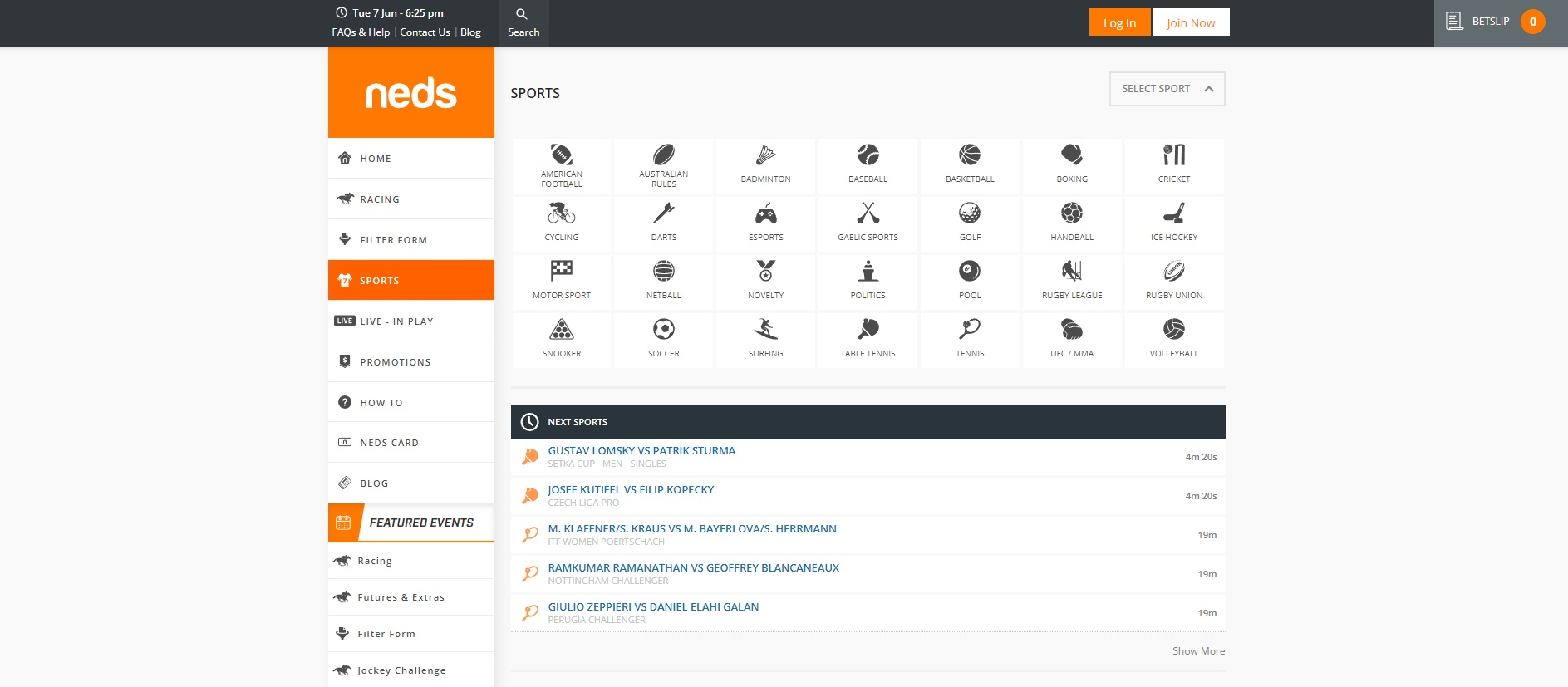Viewport: 1568px width, 687px height.
Task: Open Futures & Extras featured event
Action: (x=411, y=597)
